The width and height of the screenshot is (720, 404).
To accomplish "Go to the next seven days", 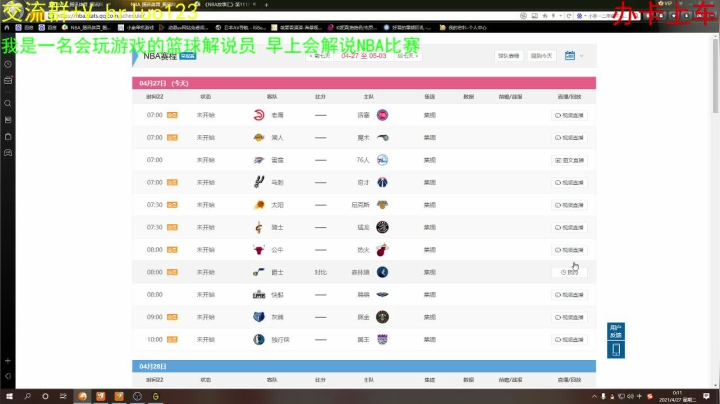I will coord(407,56).
